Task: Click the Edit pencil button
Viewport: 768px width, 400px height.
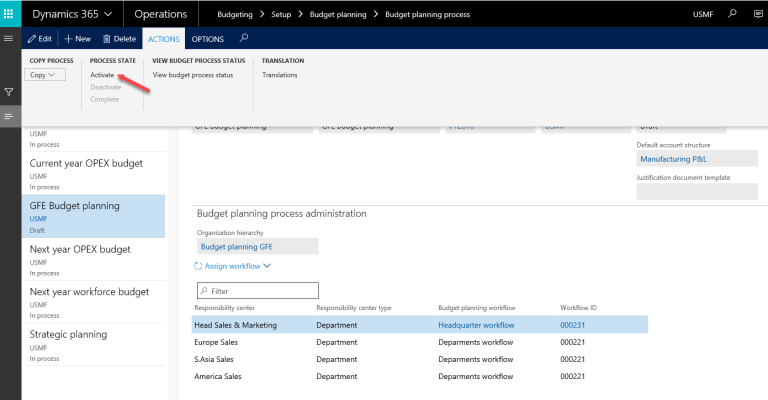Action: [x=40, y=38]
